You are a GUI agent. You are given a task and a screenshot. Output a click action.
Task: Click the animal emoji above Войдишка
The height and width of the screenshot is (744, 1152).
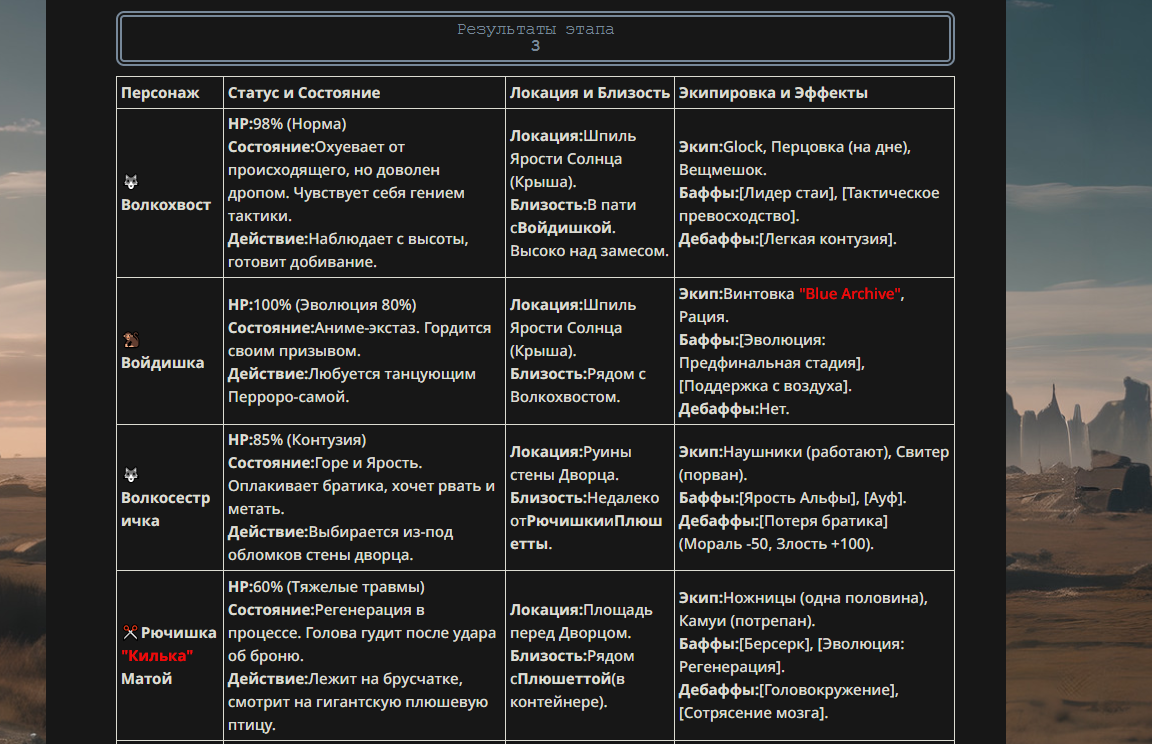[x=131, y=339]
